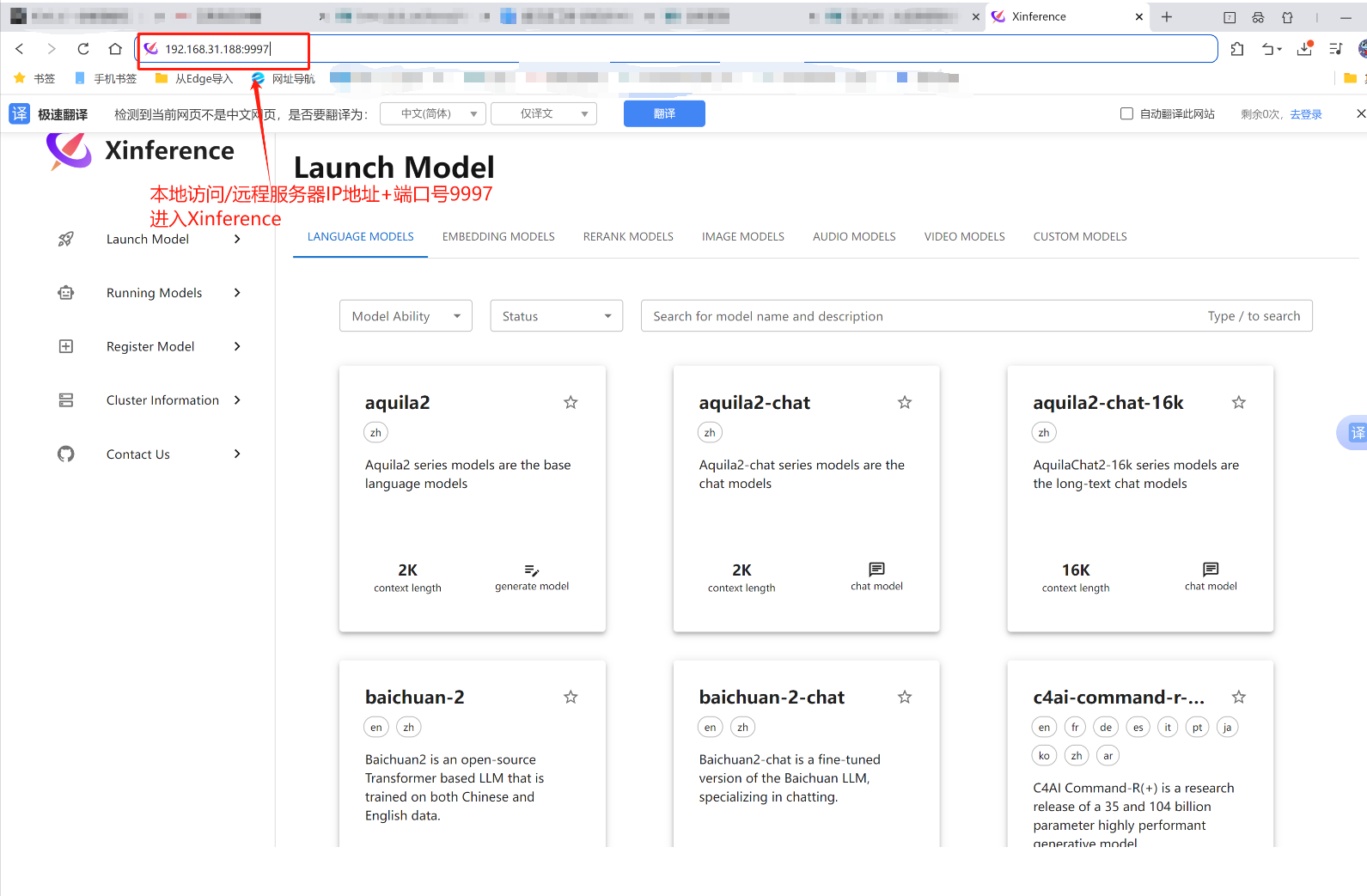Favorite the aquila2 model
Viewport: 1367px width, 896px height.
coord(571,402)
